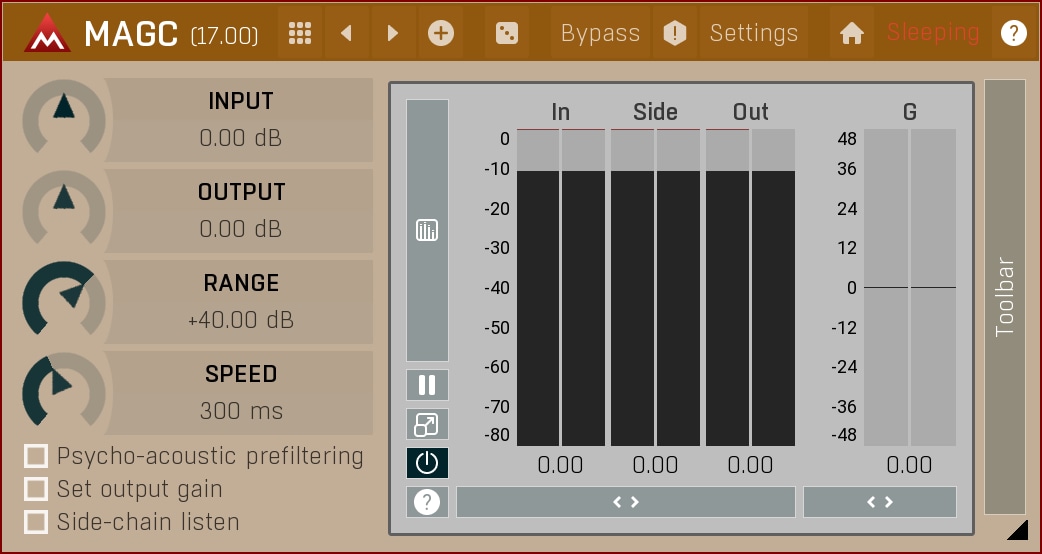Pause the meters
This screenshot has height=554, width=1042.
pos(427,385)
